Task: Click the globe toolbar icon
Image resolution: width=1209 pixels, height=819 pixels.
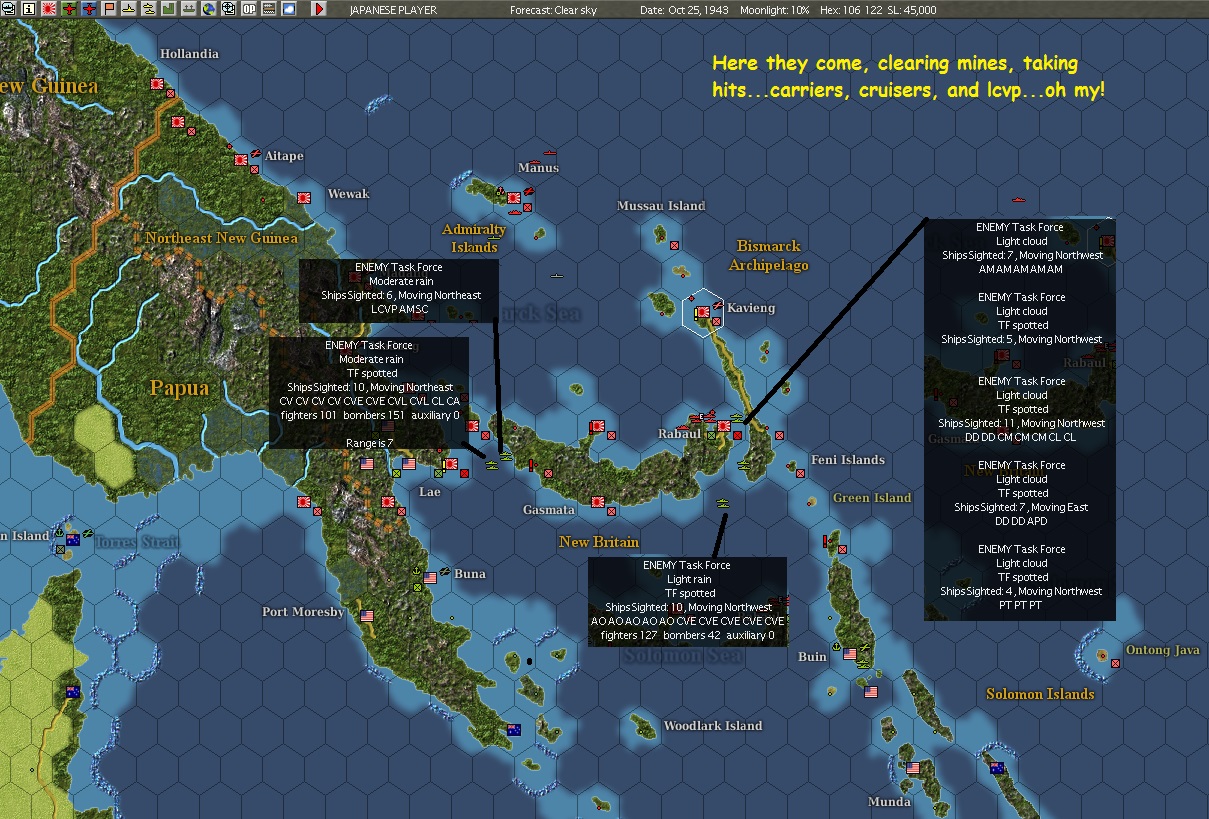Action: point(209,8)
